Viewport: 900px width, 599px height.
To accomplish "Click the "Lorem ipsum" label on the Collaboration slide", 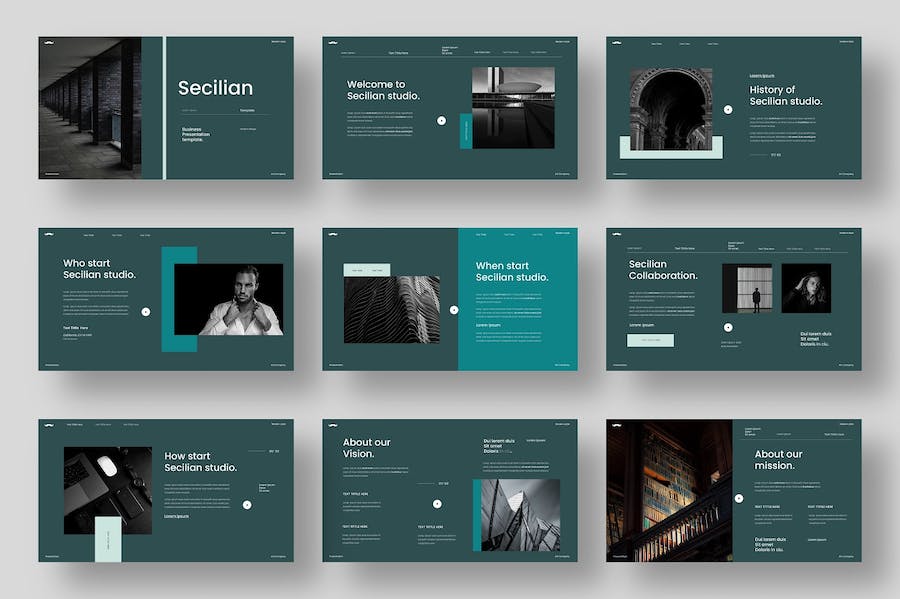I will 641,325.
